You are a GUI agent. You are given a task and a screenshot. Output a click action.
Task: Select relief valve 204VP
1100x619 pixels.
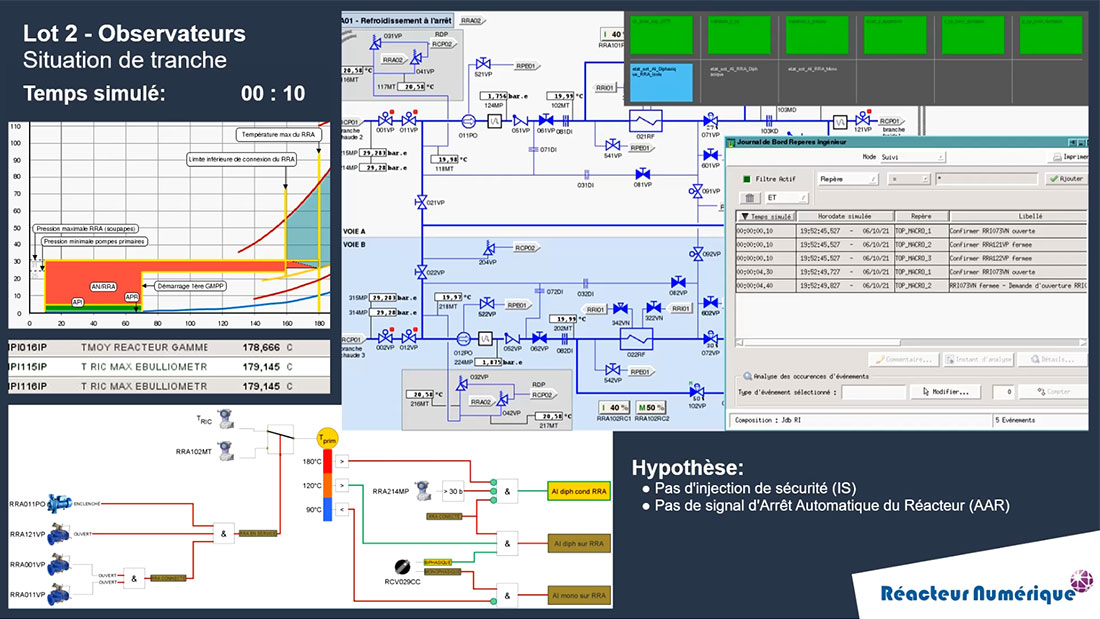point(489,248)
